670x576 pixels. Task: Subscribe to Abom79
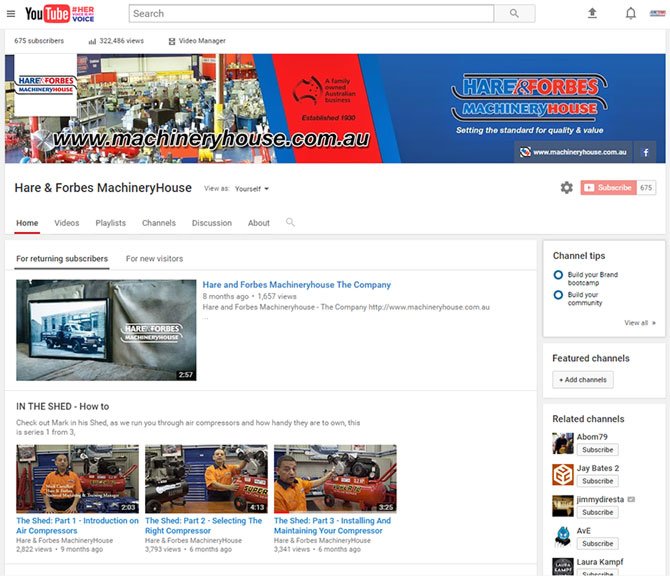597,450
